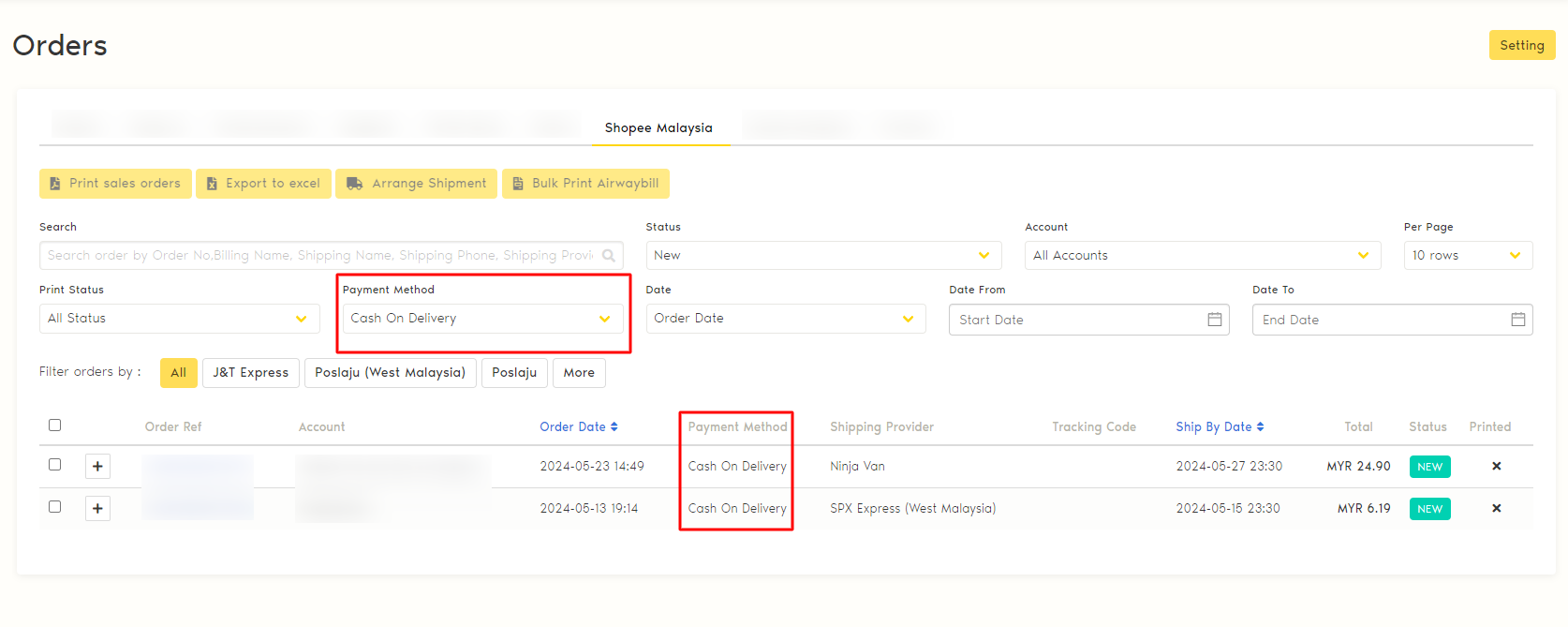
Task: Open the Per Page rows dropdown
Action: point(1467,255)
